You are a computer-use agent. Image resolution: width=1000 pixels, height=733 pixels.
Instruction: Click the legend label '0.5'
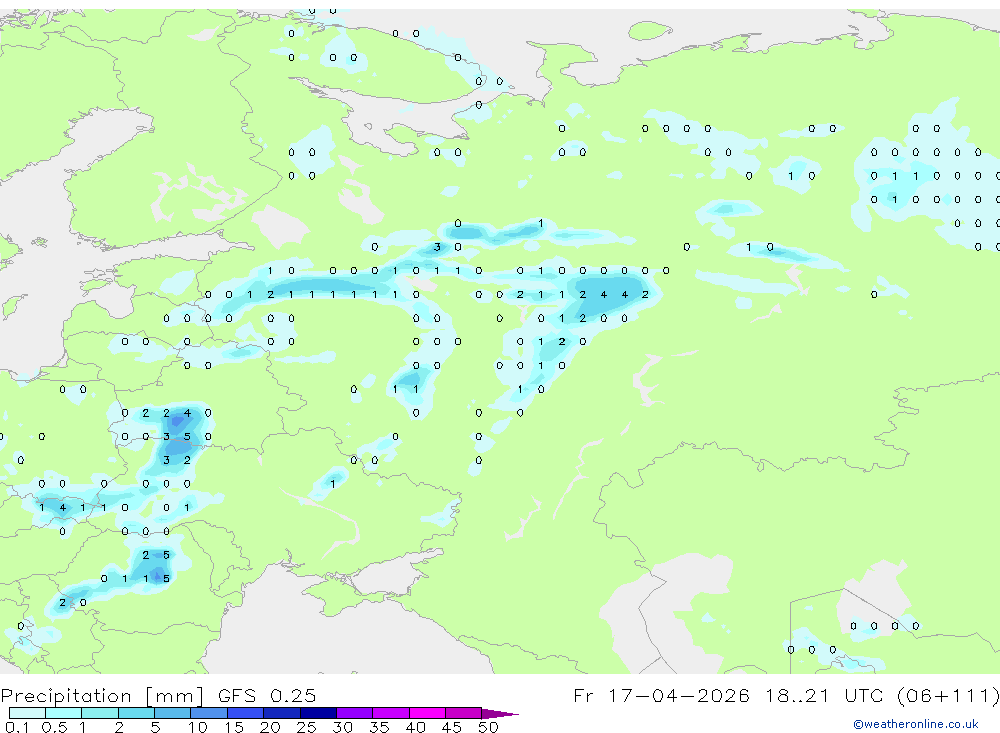pyautogui.click(x=54, y=727)
